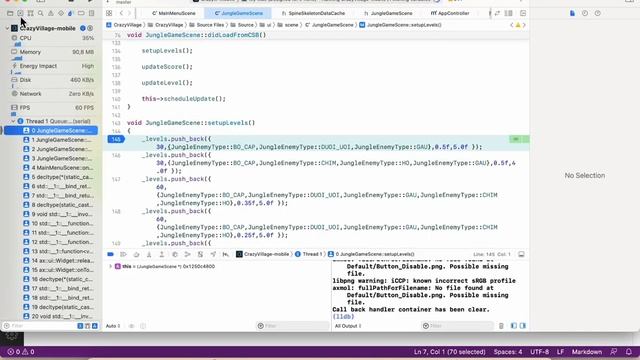Click the Quick Look eye icon in variables
This screenshot has height=360, width=640.
coord(131,326)
